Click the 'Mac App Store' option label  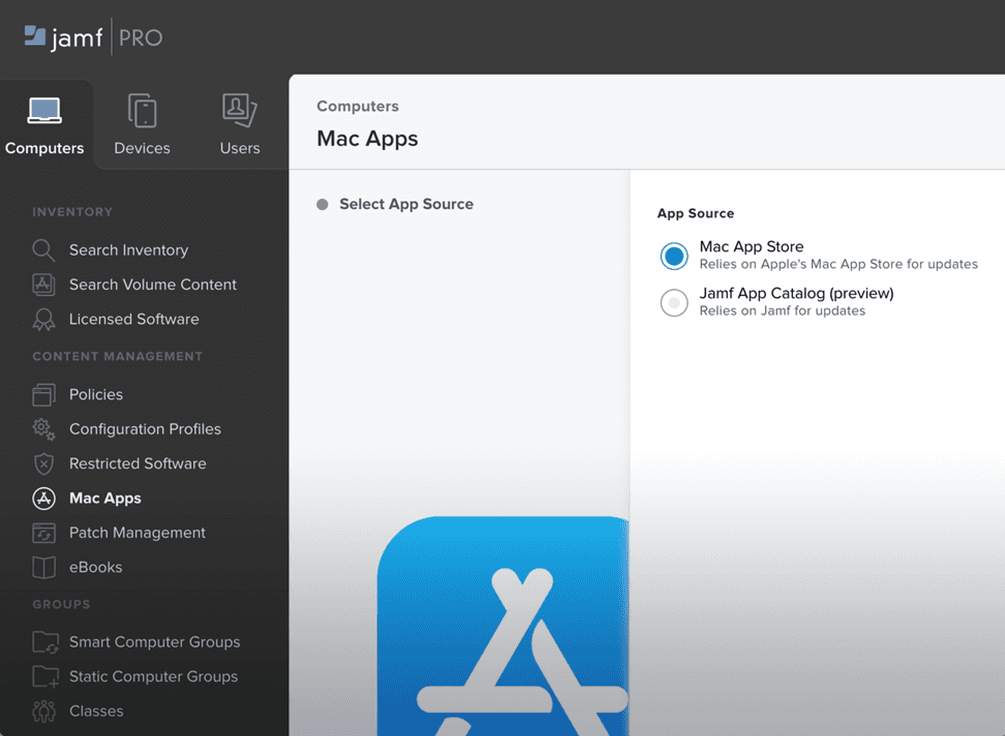pyautogui.click(x=751, y=247)
